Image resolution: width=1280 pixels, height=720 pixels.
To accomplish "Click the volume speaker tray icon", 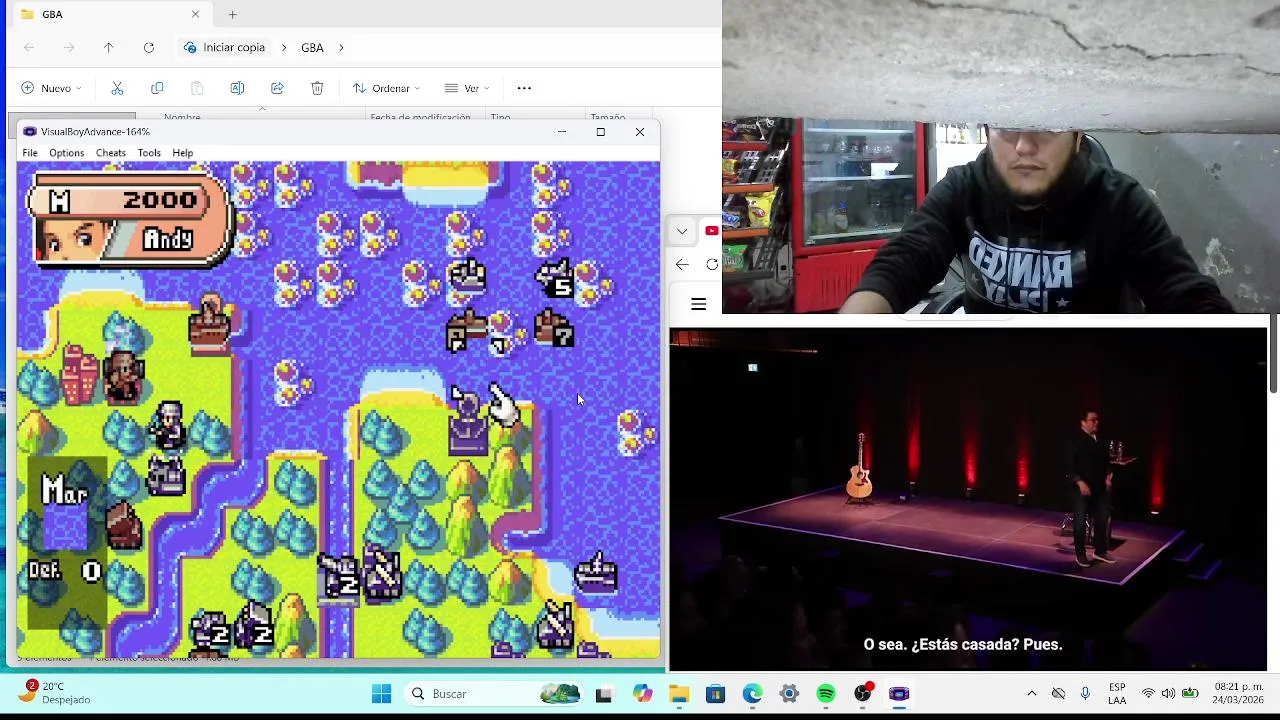I will pyautogui.click(x=1168, y=693).
